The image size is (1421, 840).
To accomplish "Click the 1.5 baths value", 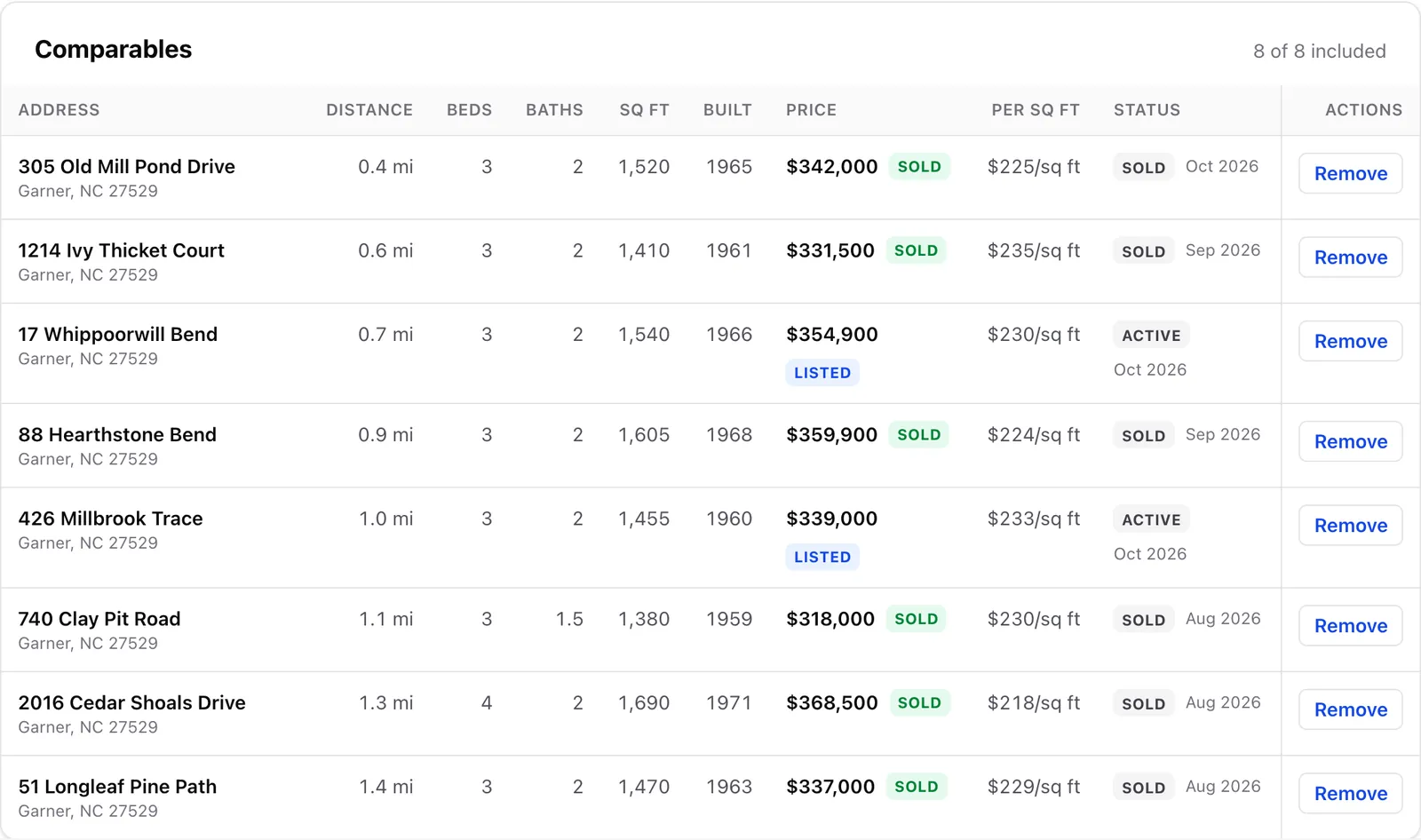I will pos(569,619).
